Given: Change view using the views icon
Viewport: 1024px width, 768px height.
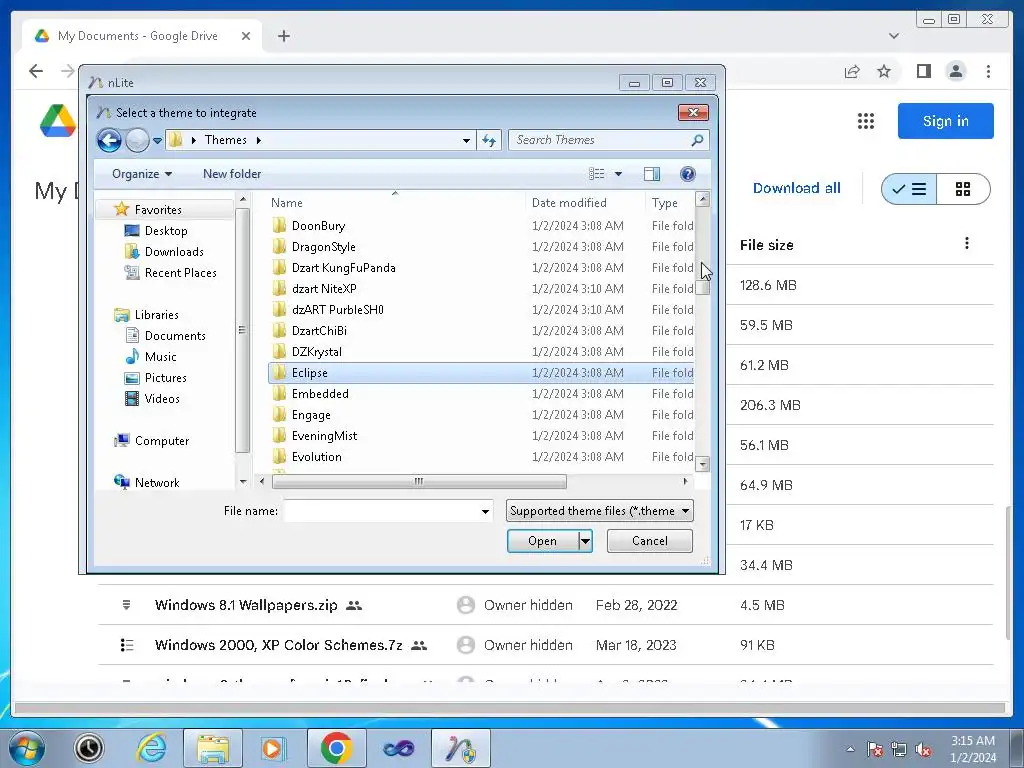Looking at the screenshot, I should coord(596,174).
